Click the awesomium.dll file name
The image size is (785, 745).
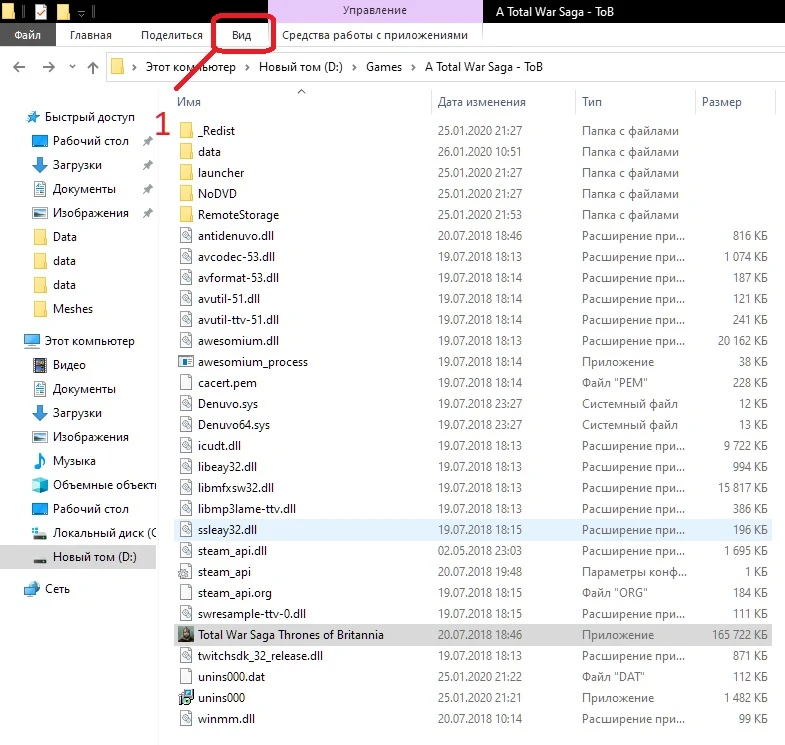[238, 340]
